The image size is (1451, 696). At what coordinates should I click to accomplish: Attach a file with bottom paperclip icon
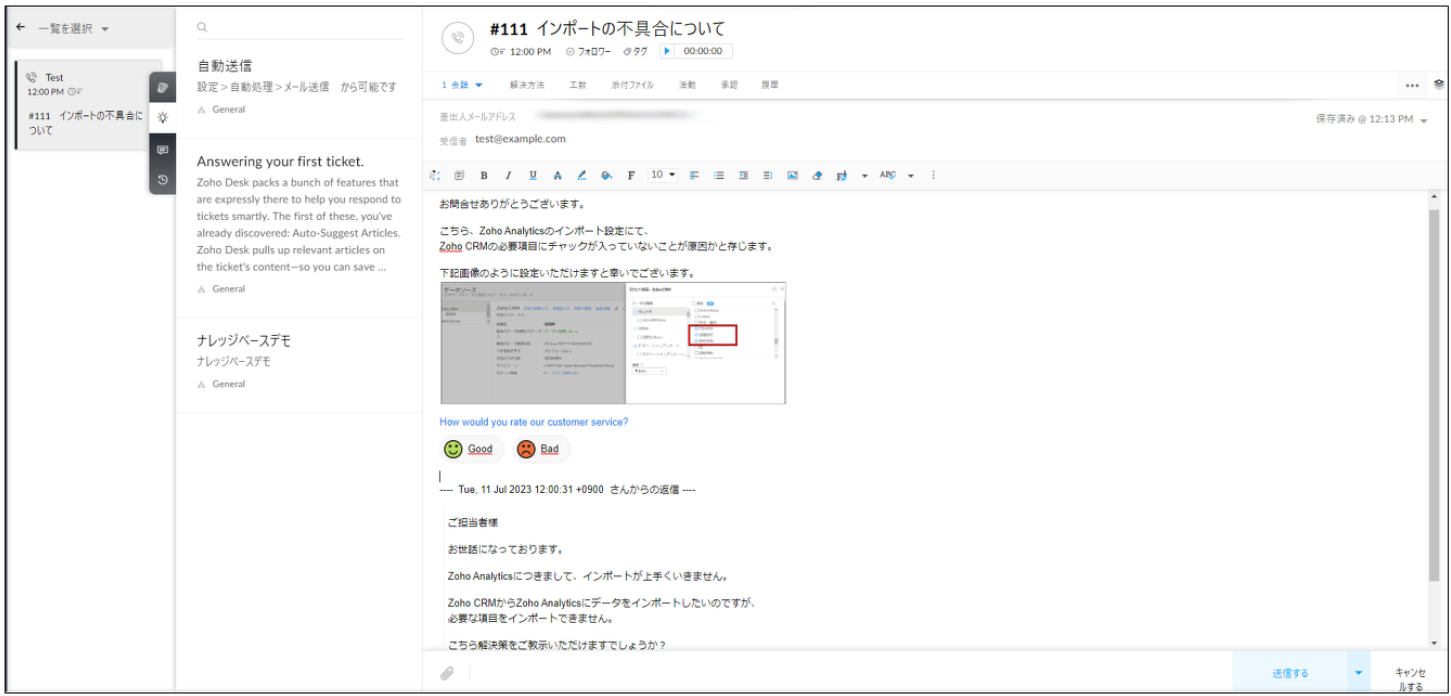click(x=447, y=673)
